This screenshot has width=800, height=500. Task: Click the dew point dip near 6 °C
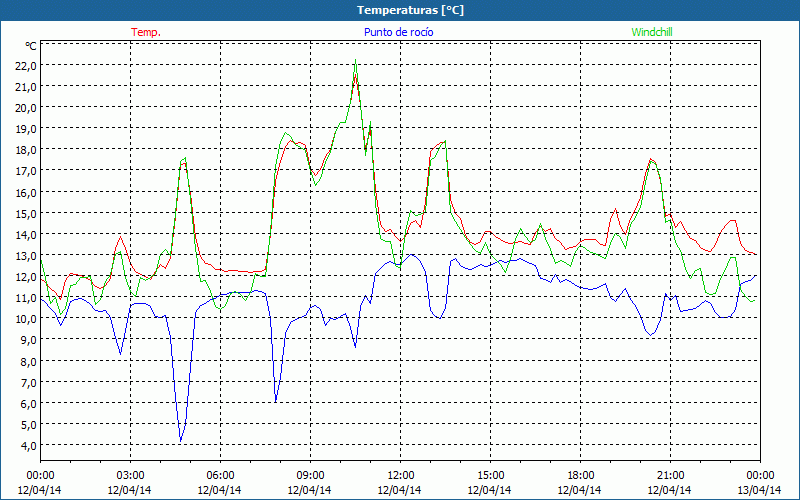276,402
